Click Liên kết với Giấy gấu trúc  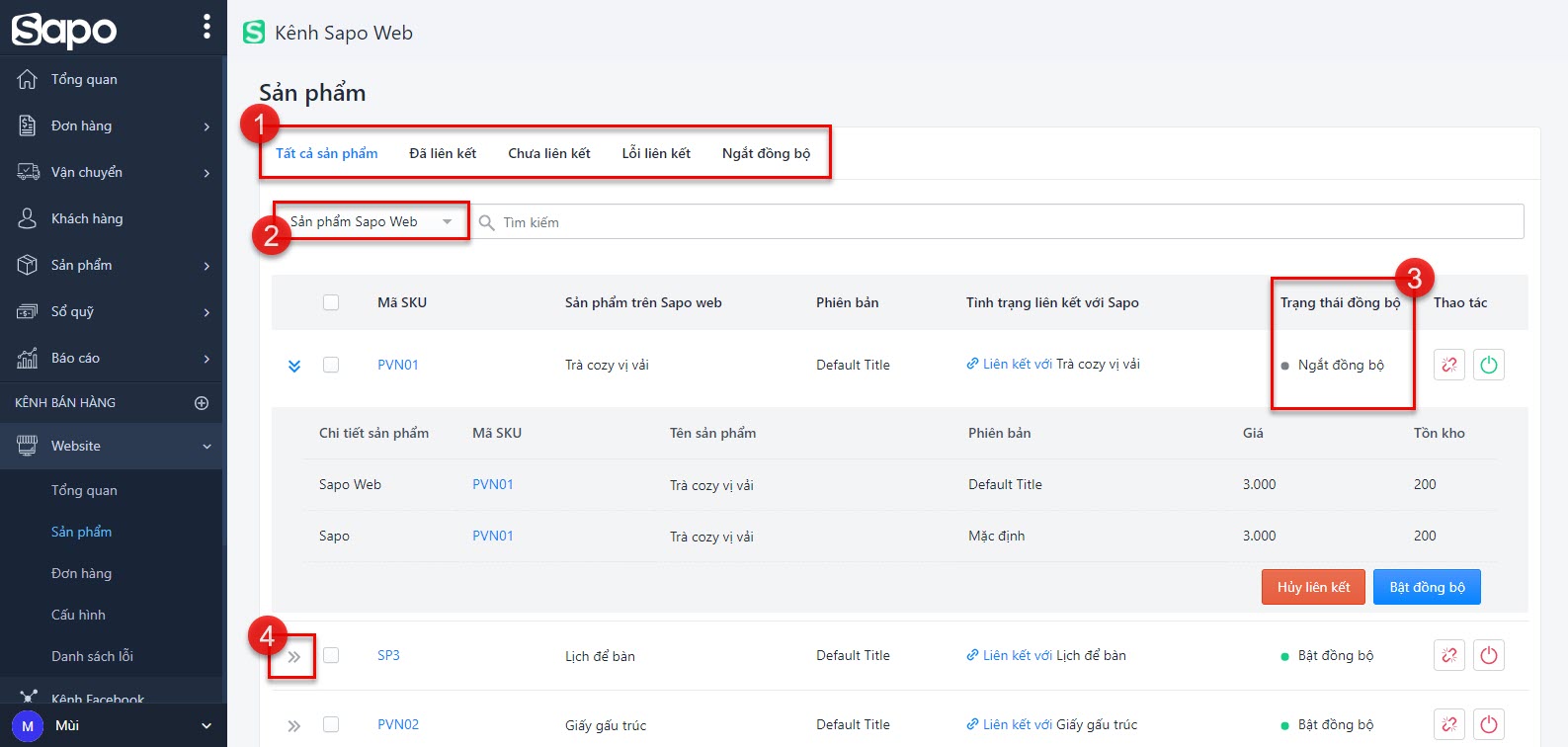click(1052, 724)
